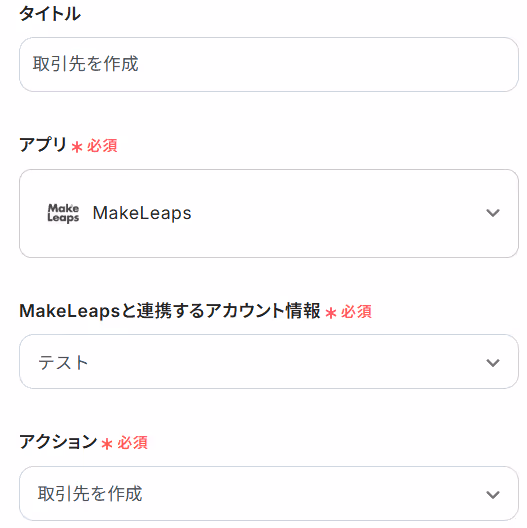
Task: Select the MakeLeaps text in app selector
Action: [x=142, y=213]
